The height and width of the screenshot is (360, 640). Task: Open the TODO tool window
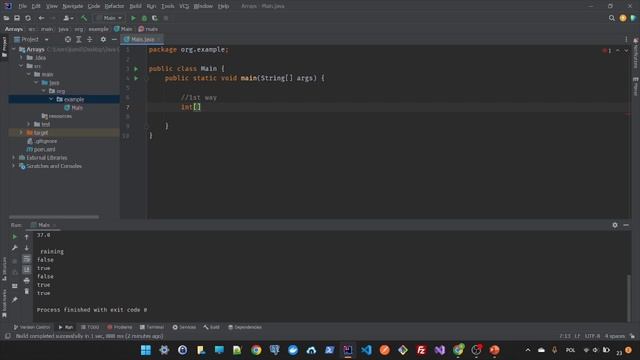(90, 327)
